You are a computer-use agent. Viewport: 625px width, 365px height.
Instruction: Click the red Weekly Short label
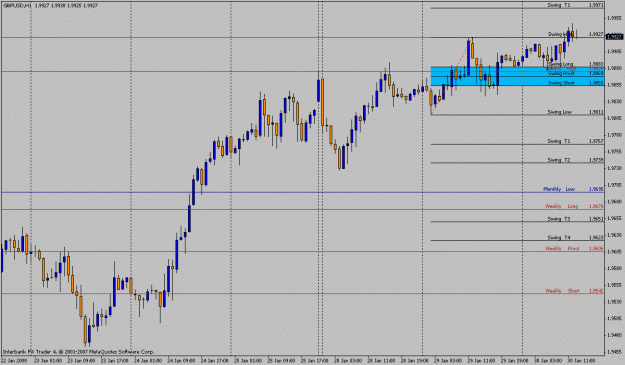pos(562,291)
